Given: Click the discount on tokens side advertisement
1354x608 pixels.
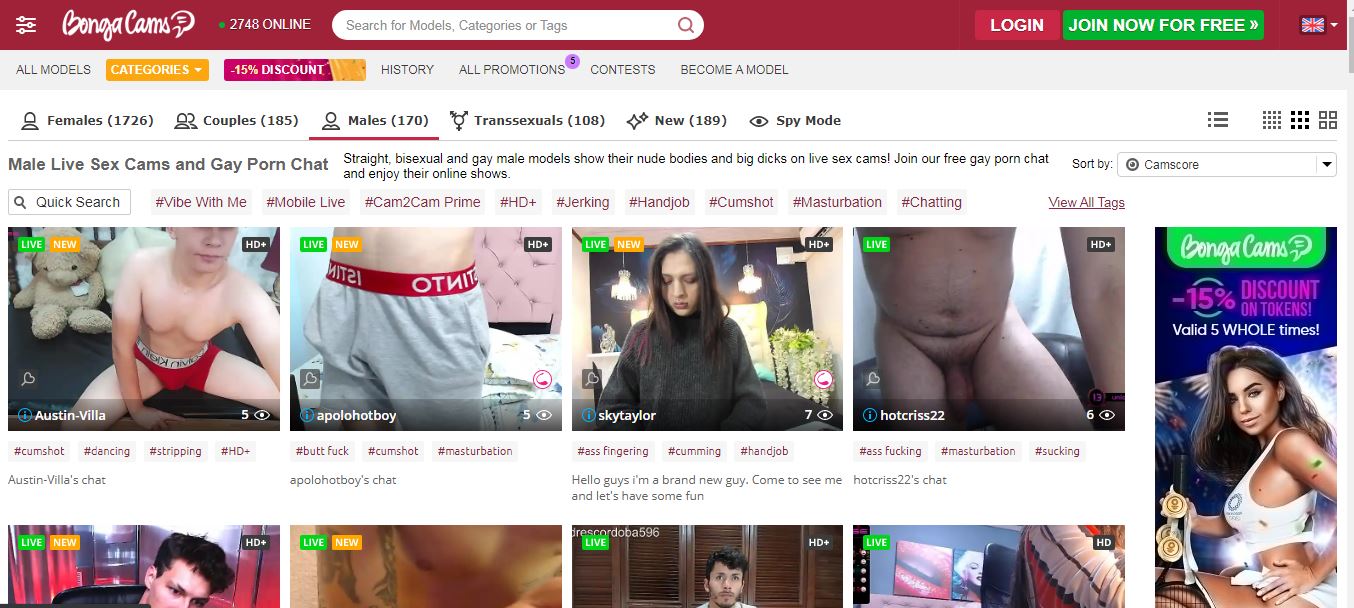Looking at the screenshot, I should [1246, 417].
